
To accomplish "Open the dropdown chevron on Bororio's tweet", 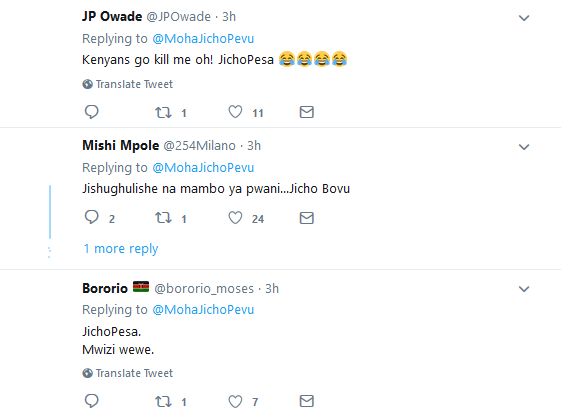I will point(524,289).
